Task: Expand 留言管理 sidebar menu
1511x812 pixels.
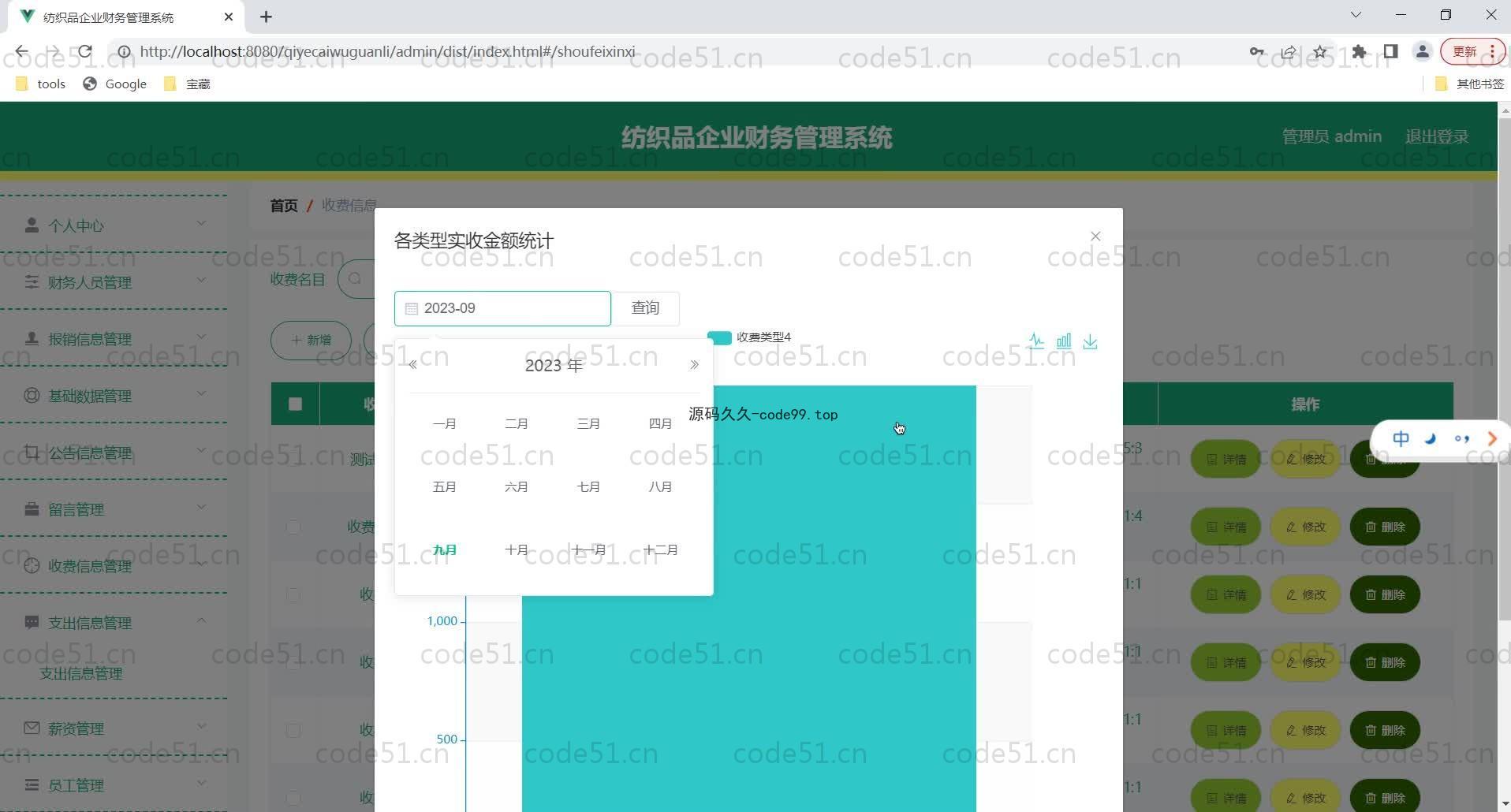Action: 114,509
